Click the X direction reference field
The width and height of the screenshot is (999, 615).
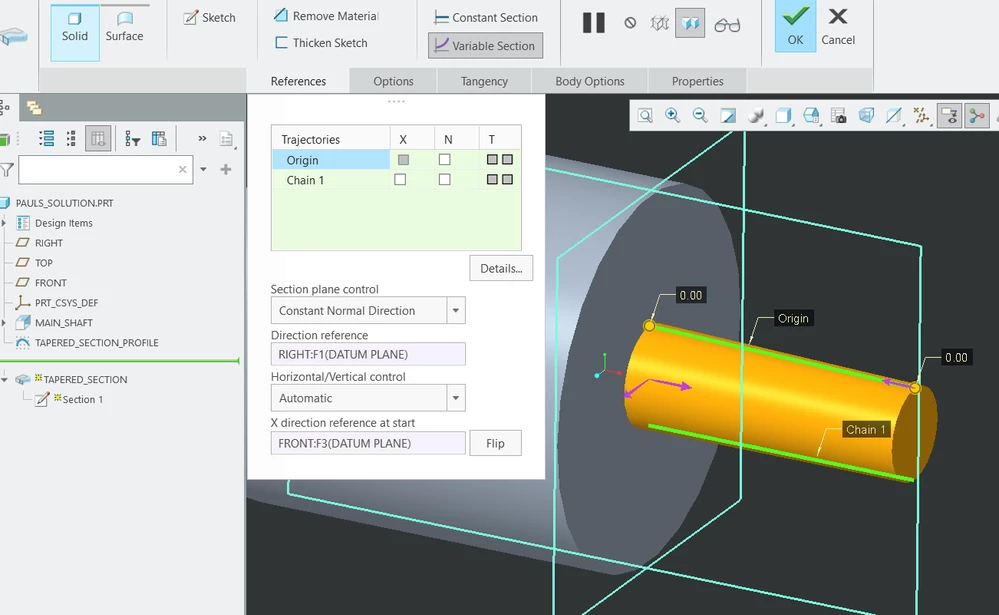click(x=368, y=443)
